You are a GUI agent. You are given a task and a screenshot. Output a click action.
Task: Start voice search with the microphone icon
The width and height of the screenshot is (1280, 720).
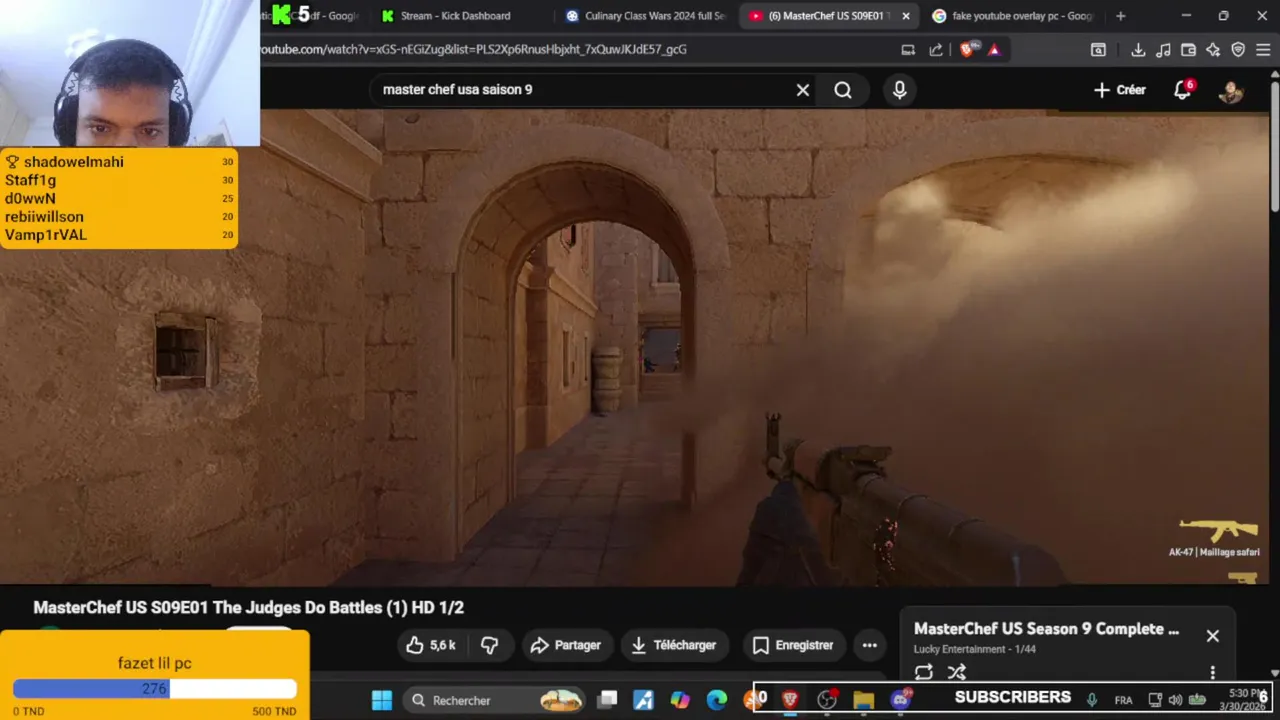[x=899, y=90]
